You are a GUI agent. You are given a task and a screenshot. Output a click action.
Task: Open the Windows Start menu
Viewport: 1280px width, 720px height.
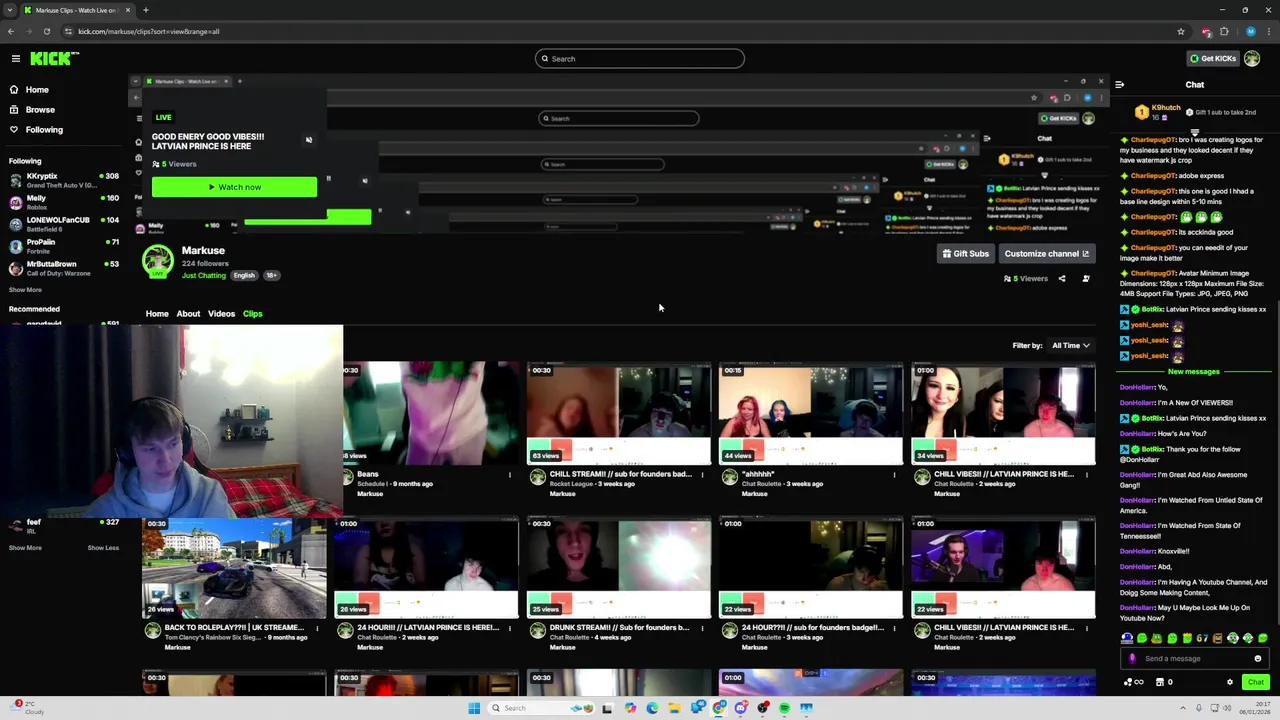[x=474, y=708]
